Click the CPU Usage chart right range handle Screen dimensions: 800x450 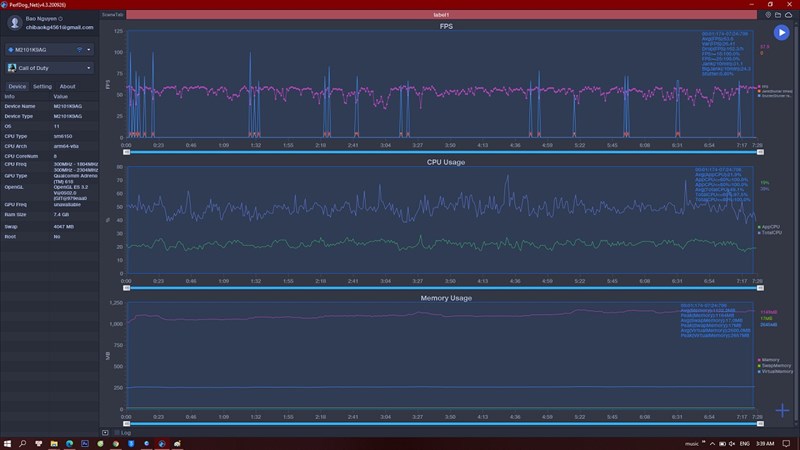[x=760, y=288]
